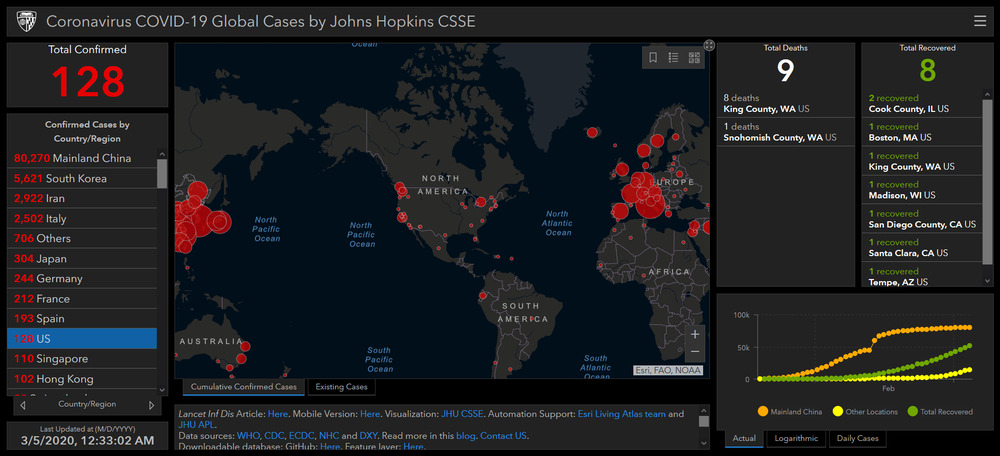Expand the map to fullscreen
Screen dimensions: 1000x456
coord(709,45)
